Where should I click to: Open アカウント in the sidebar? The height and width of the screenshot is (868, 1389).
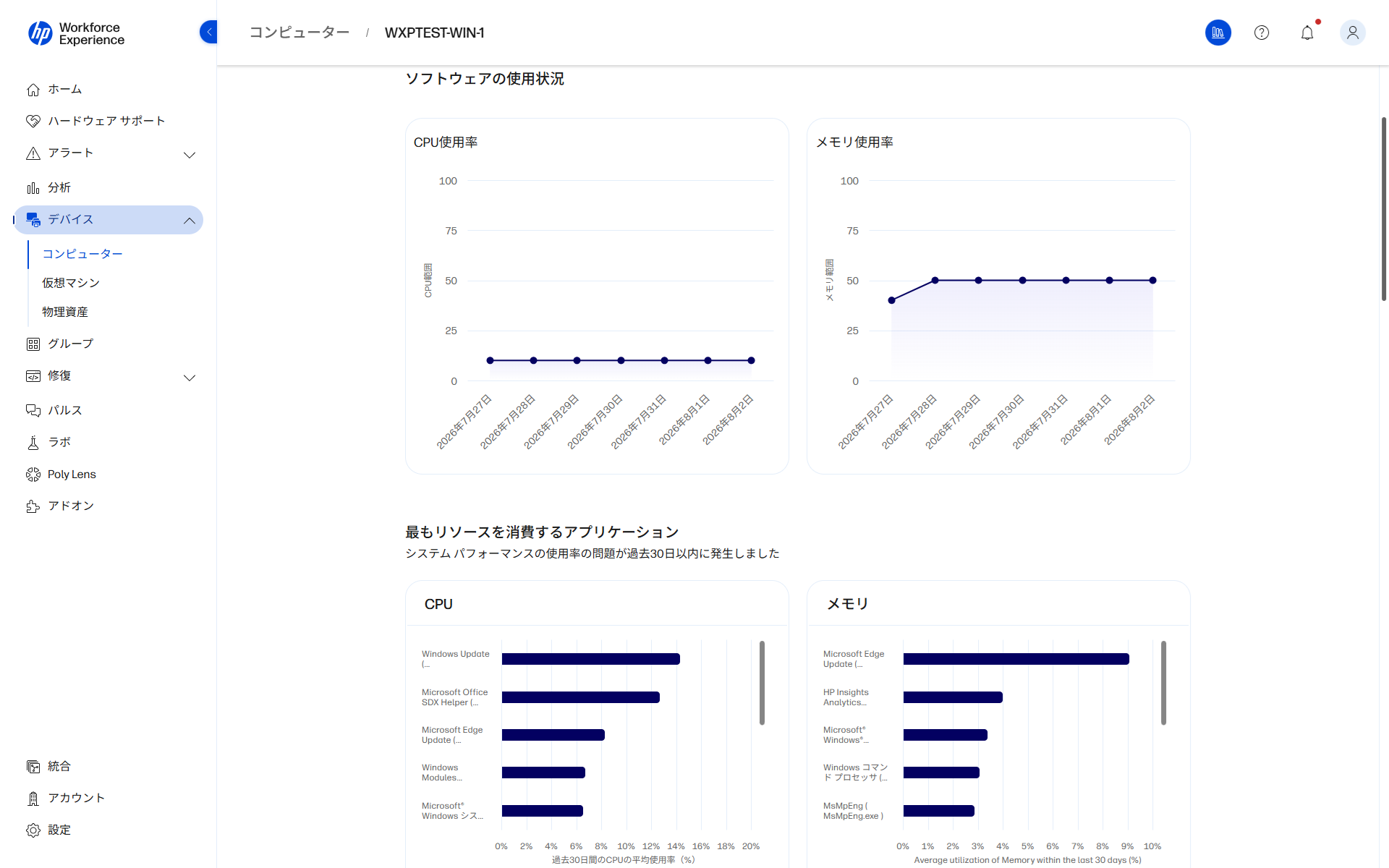[77, 798]
